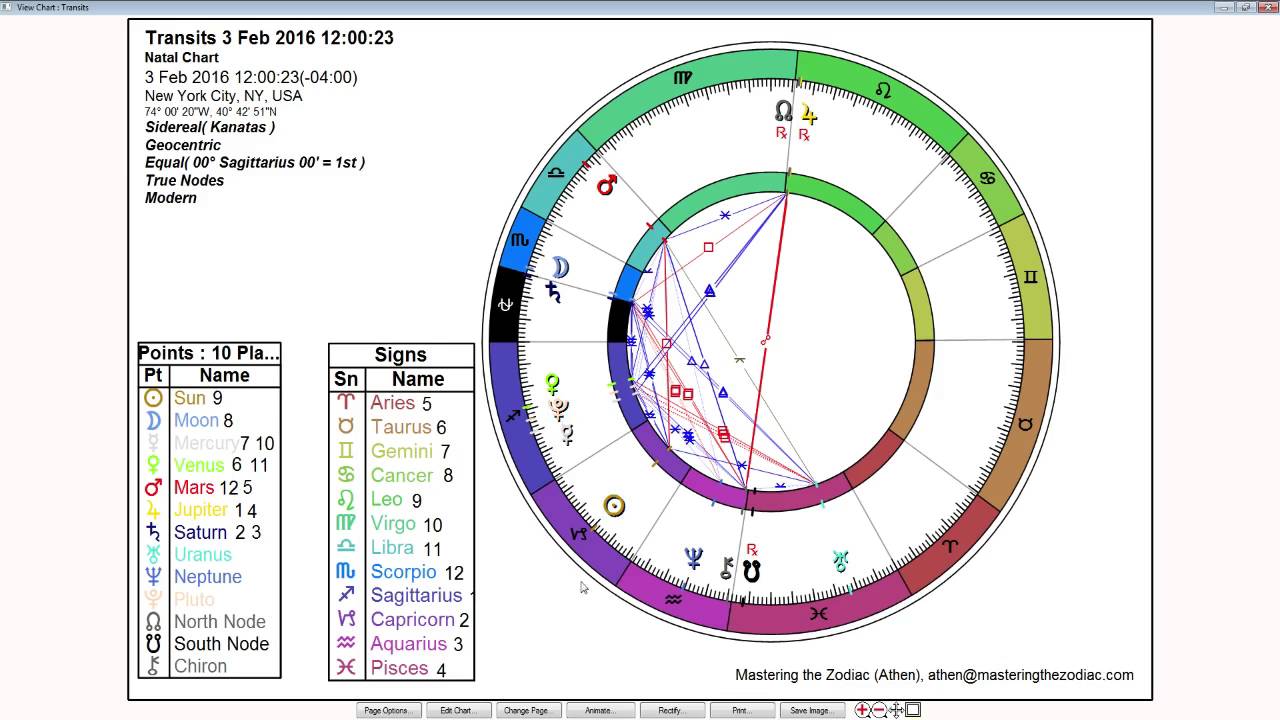Screen dimensions: 1280x720
Task: Select the Saturn glyph on the chart wheel
Action: click(x=553, y=292)
